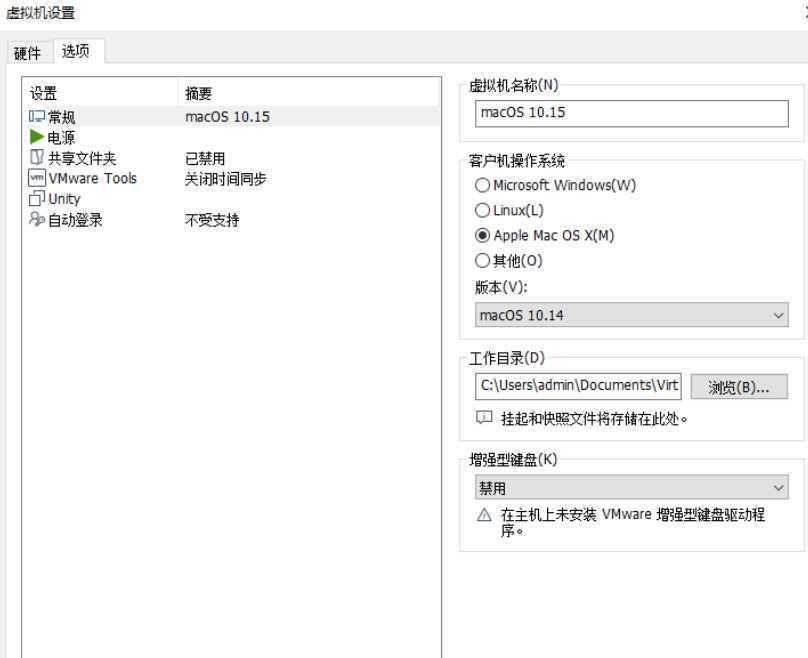Click the Unity windows icon
808x658 pixels.
[x=37, y=198]
